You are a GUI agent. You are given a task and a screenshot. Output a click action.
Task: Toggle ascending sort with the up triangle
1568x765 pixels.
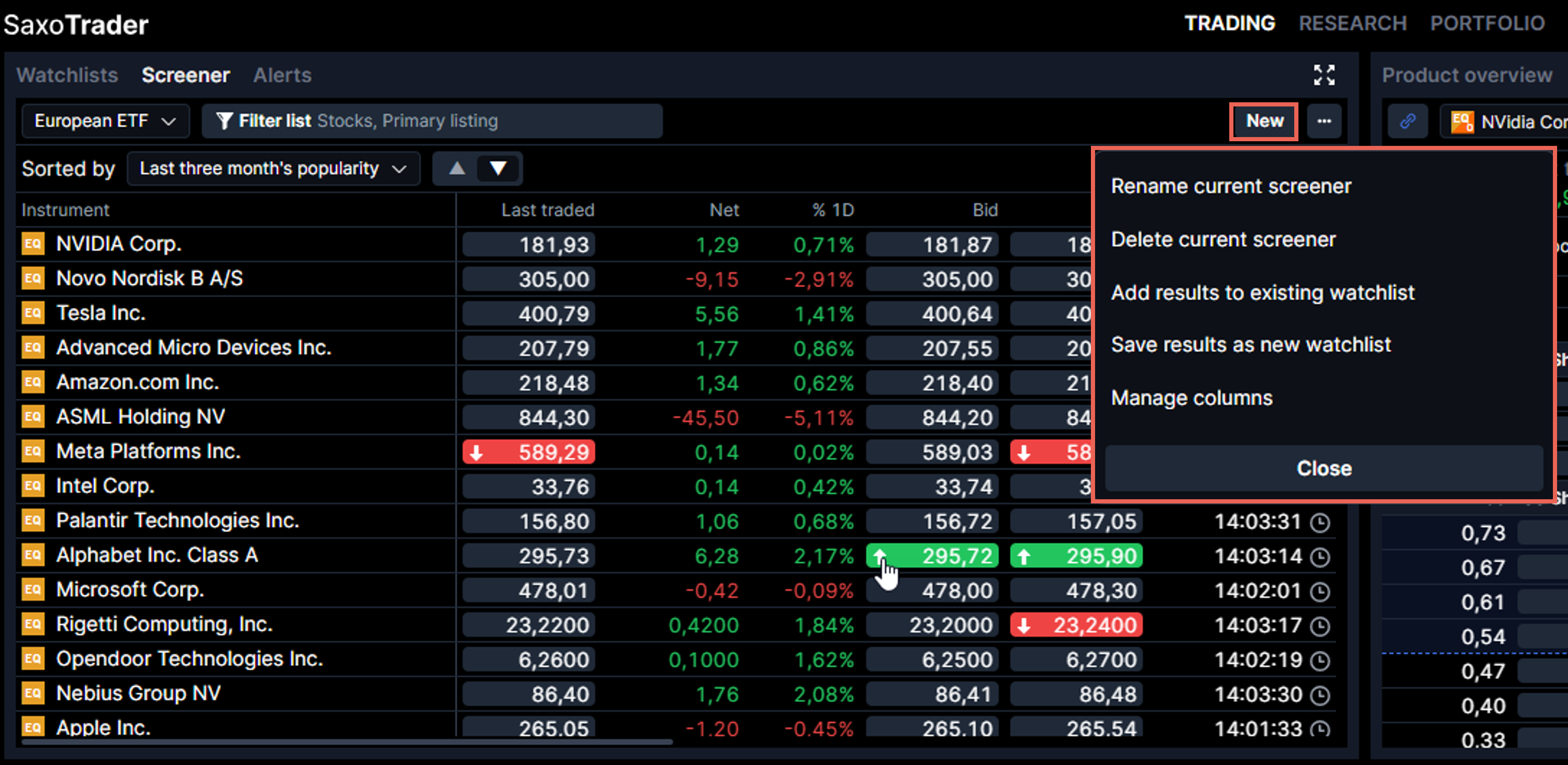coord(457,169)
